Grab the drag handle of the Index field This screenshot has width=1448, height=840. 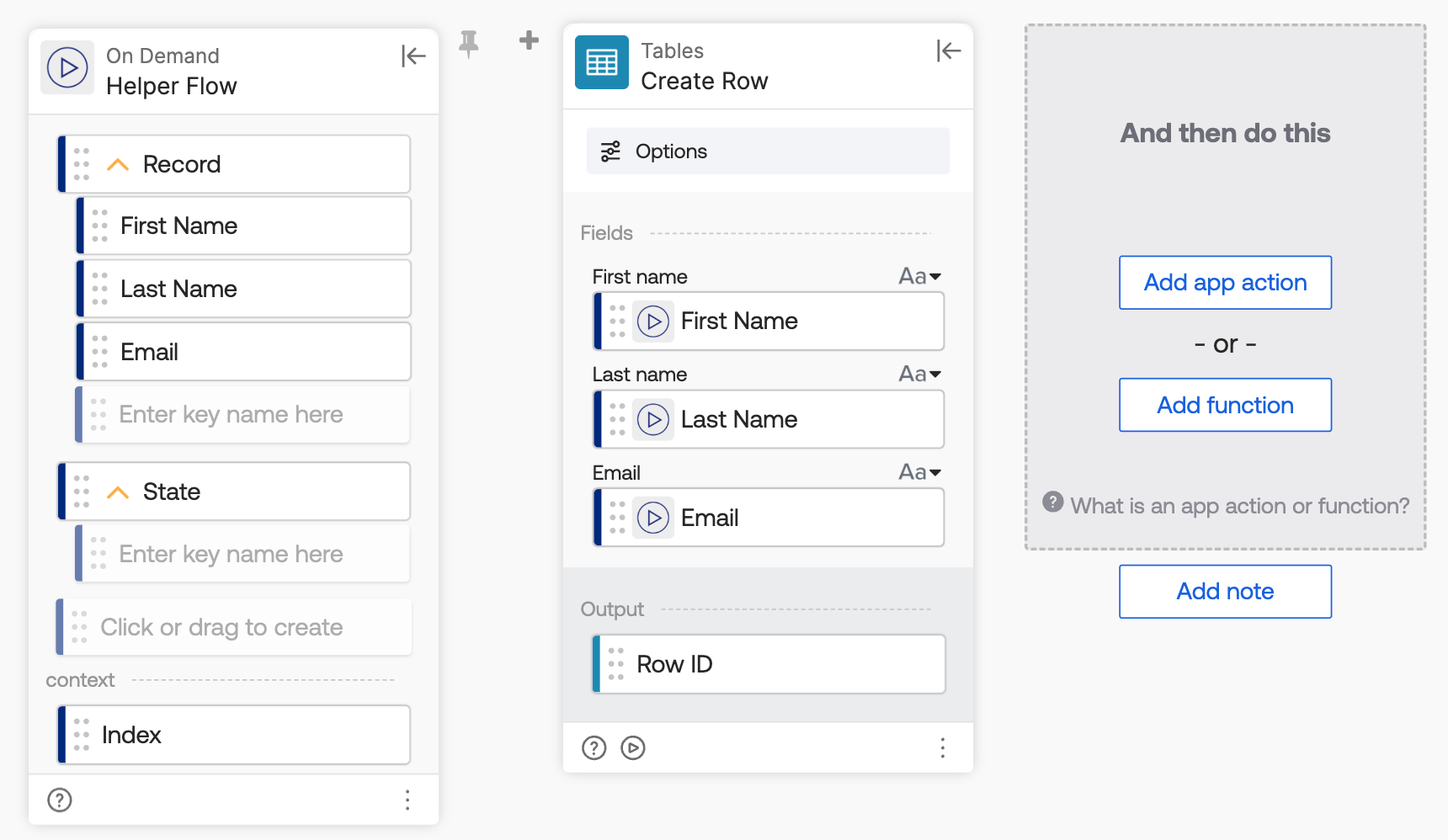point(82,735)
